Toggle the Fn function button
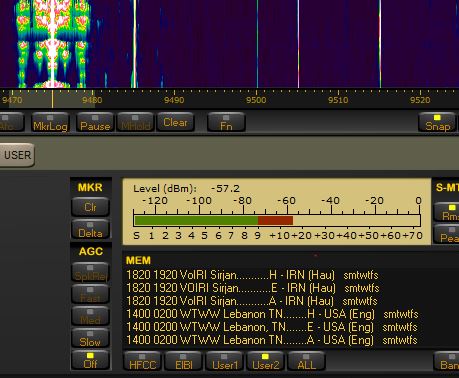Screen dimensions: 459x378 226,122
